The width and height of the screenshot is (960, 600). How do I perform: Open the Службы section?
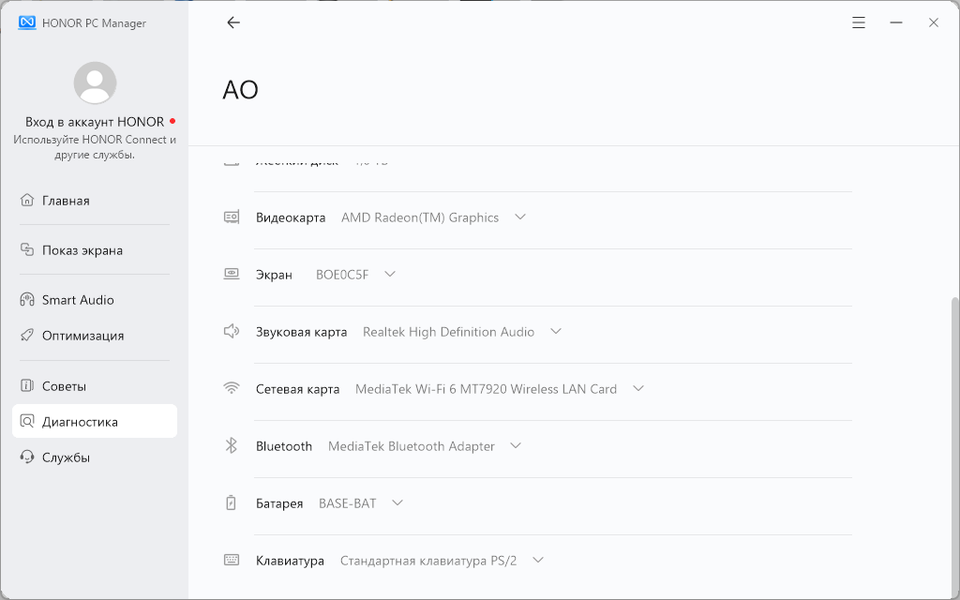[66, 458]
